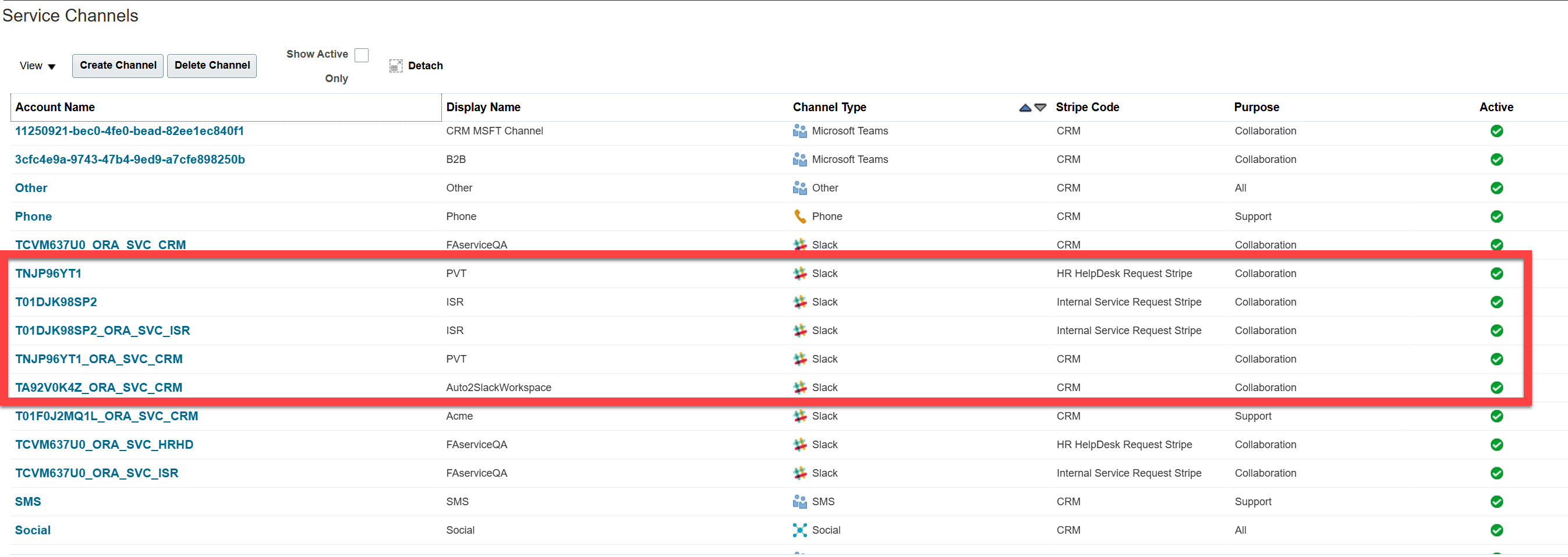Open the T01DJK98SP2 account link
The width and height of the screenshot is (1568, 557).
[56, 303]
